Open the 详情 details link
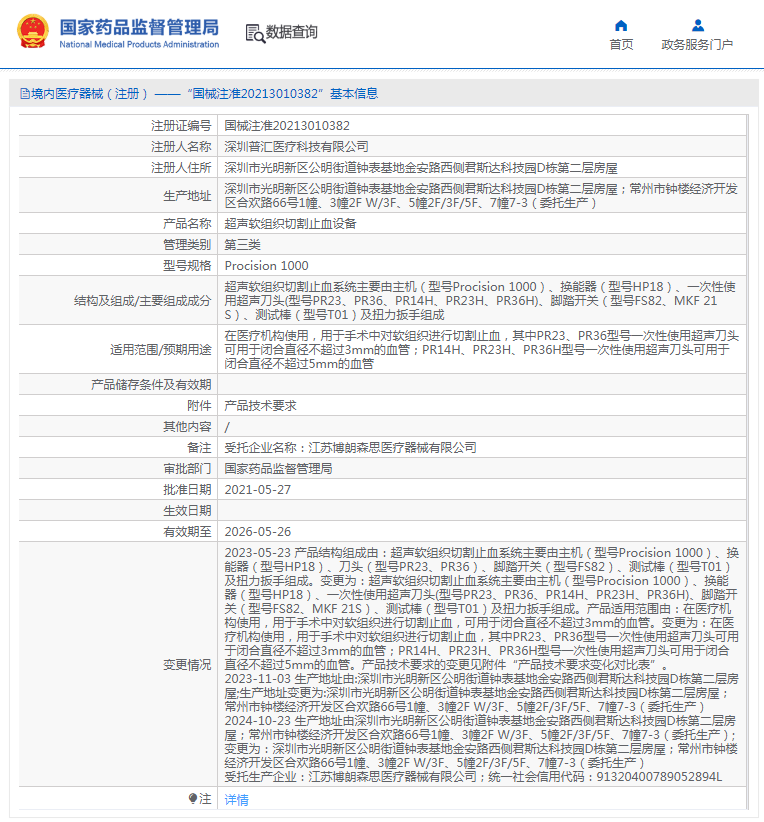The width and height of the screenshot is (764, 822). point(236,799)
